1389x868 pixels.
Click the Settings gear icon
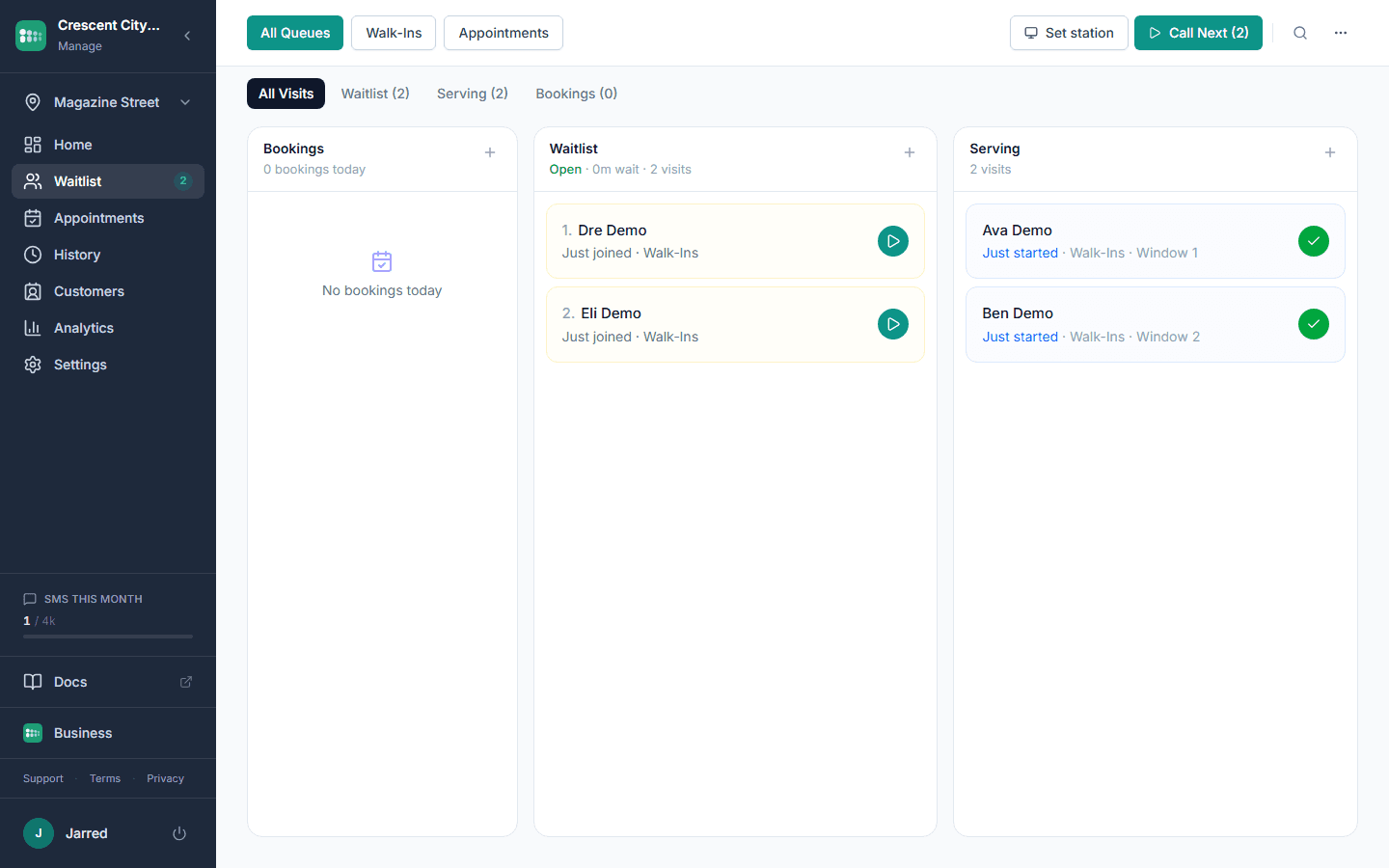33,365
